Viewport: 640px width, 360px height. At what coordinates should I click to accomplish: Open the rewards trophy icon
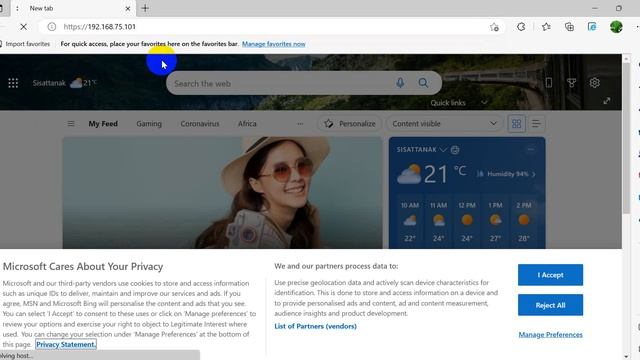coord(571,83)
